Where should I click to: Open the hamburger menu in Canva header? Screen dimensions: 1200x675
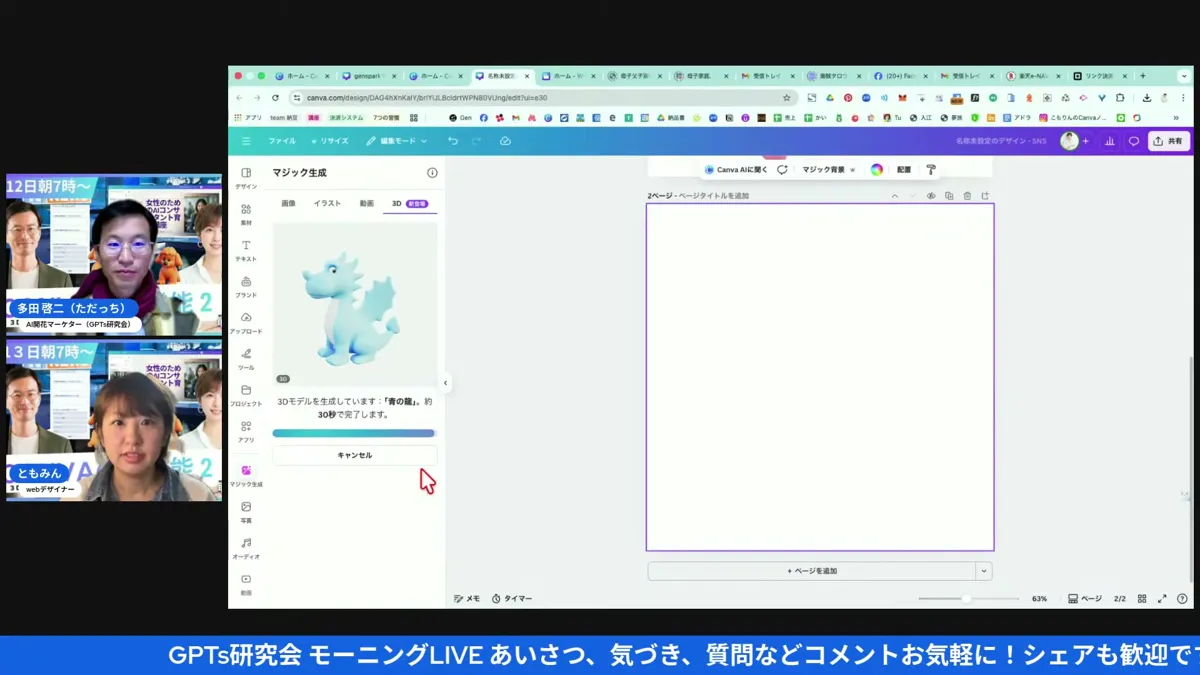[246, 141]
